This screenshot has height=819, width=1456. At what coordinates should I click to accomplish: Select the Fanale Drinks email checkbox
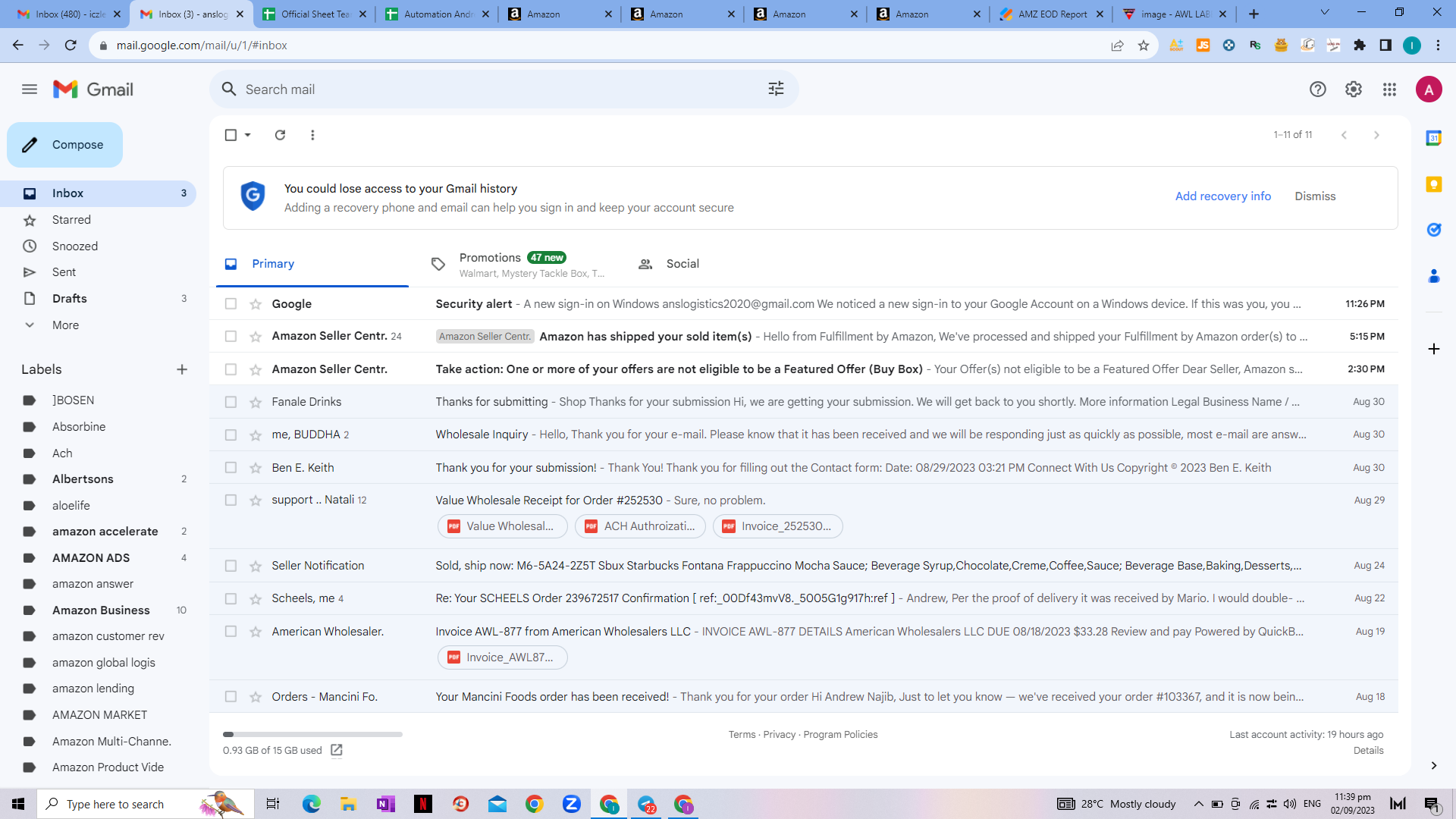pos(231,402)
